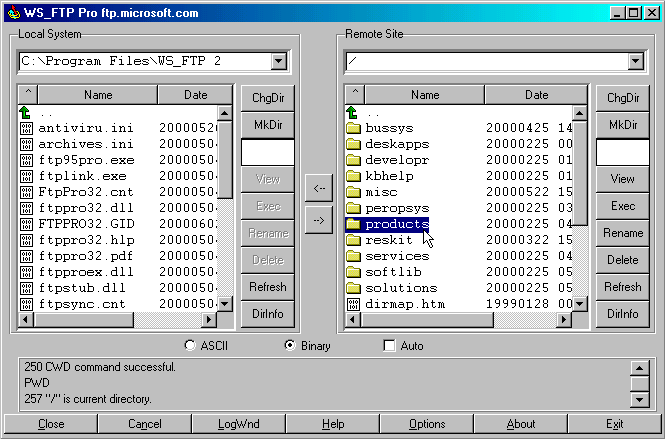Click the ftp95pro.exe file icon

26,160
